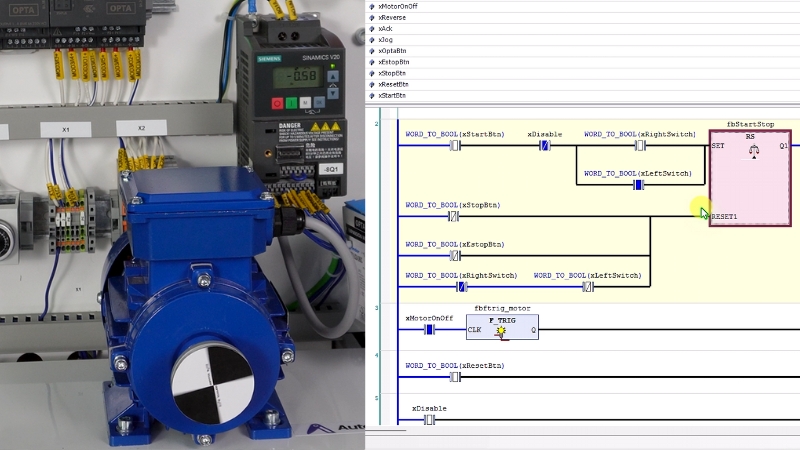Screen dimensions: 800x450
Task: Click the fbStartStop instance name above RS block
Action: 750,124
